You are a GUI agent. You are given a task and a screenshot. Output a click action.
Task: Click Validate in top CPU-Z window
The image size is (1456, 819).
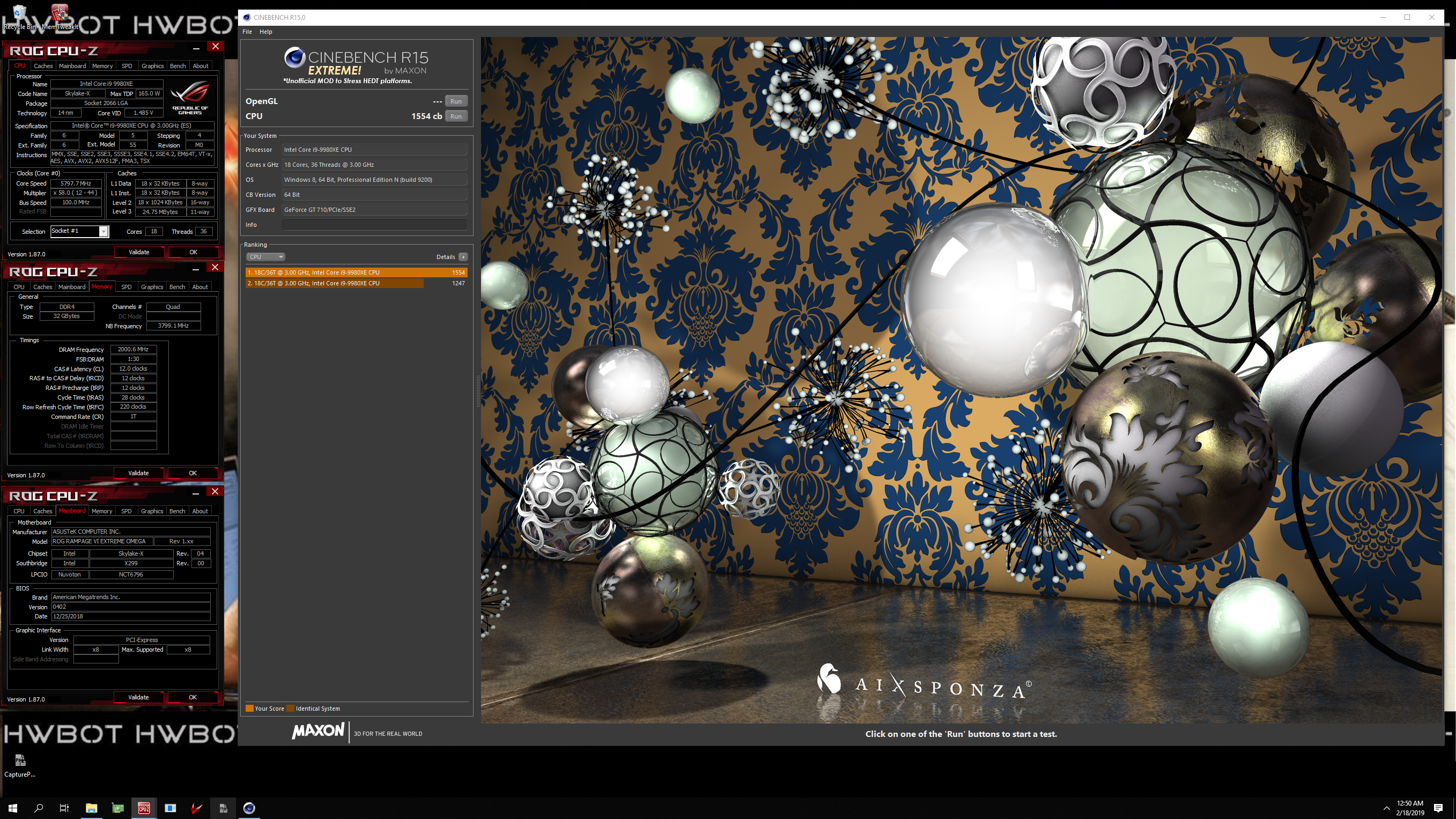pyautogui.click(x=139, y=252)
